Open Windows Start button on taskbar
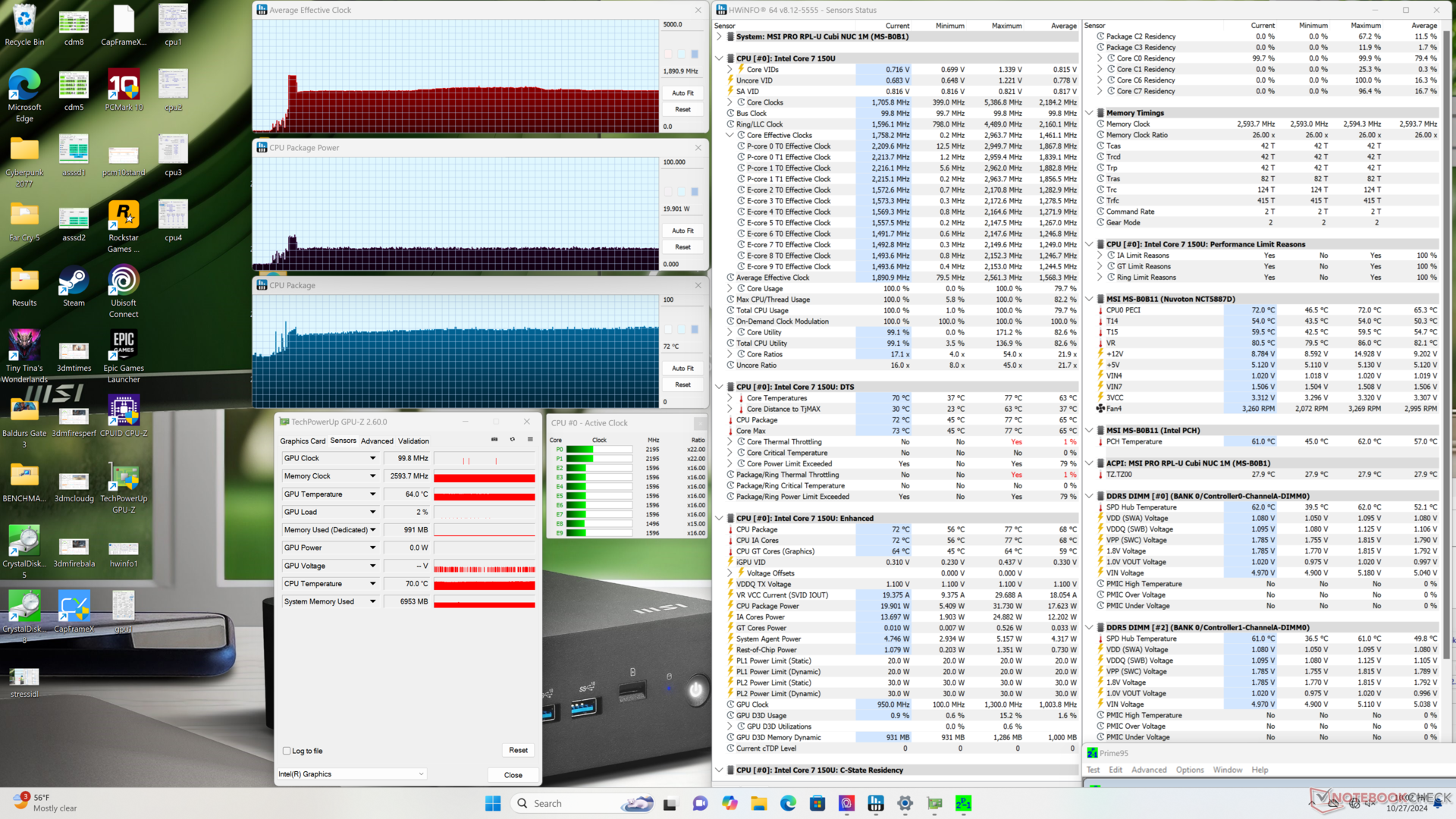The height and width of the screenshot is (819, 1456). click(493, 804)
